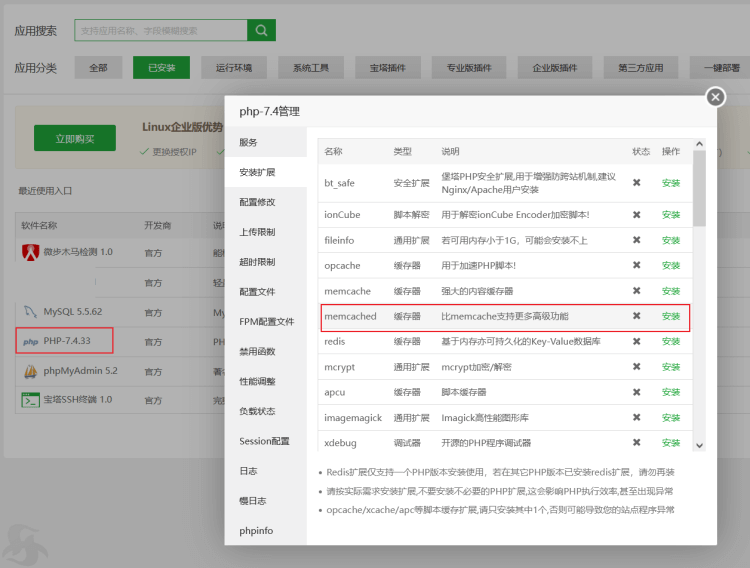Click the status X icon for bt_safe
Viewport: 750px width, 568px height.
(636, 182)
